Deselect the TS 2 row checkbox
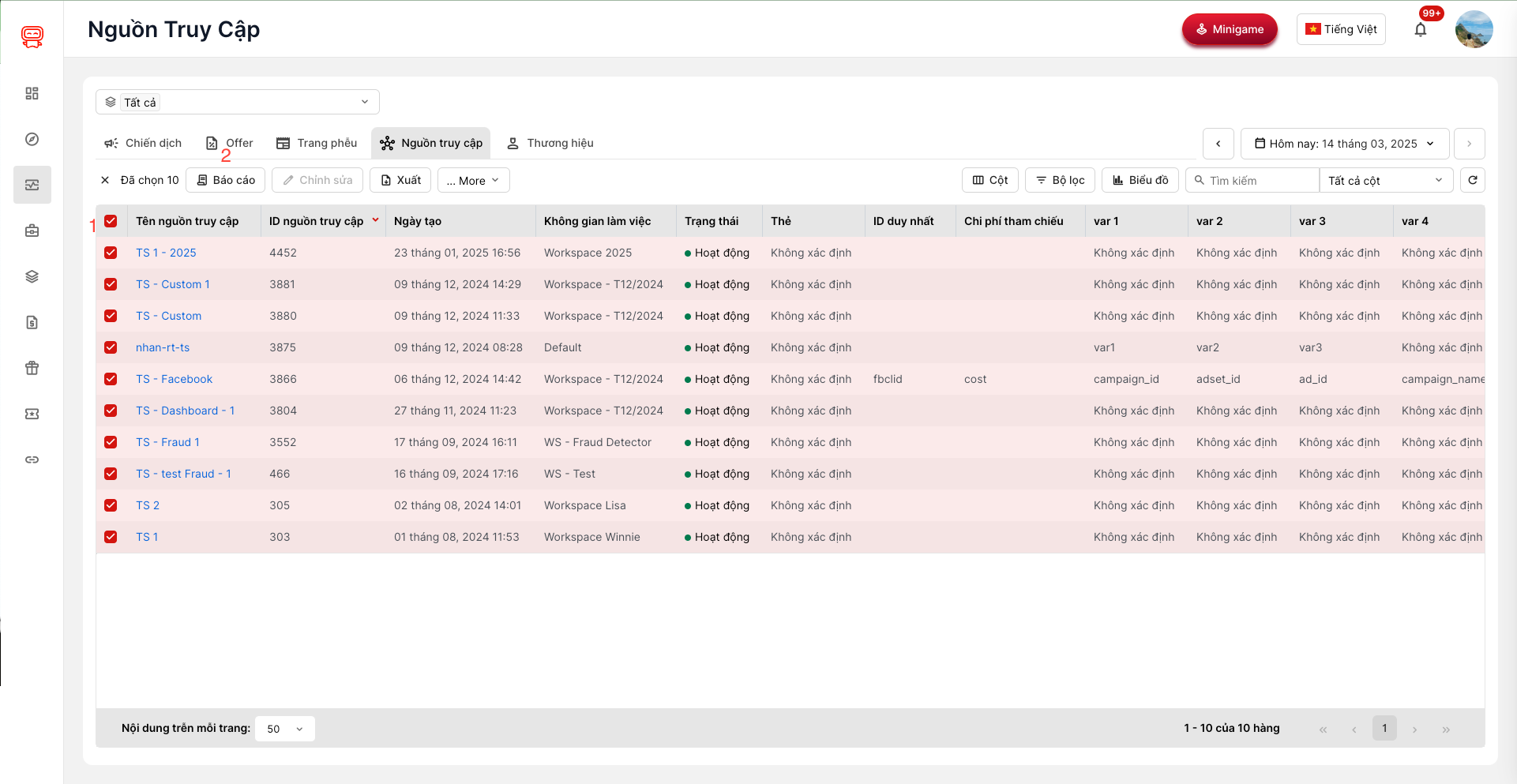Screen dimensions: 1517x784 click(x=111, y=505)
